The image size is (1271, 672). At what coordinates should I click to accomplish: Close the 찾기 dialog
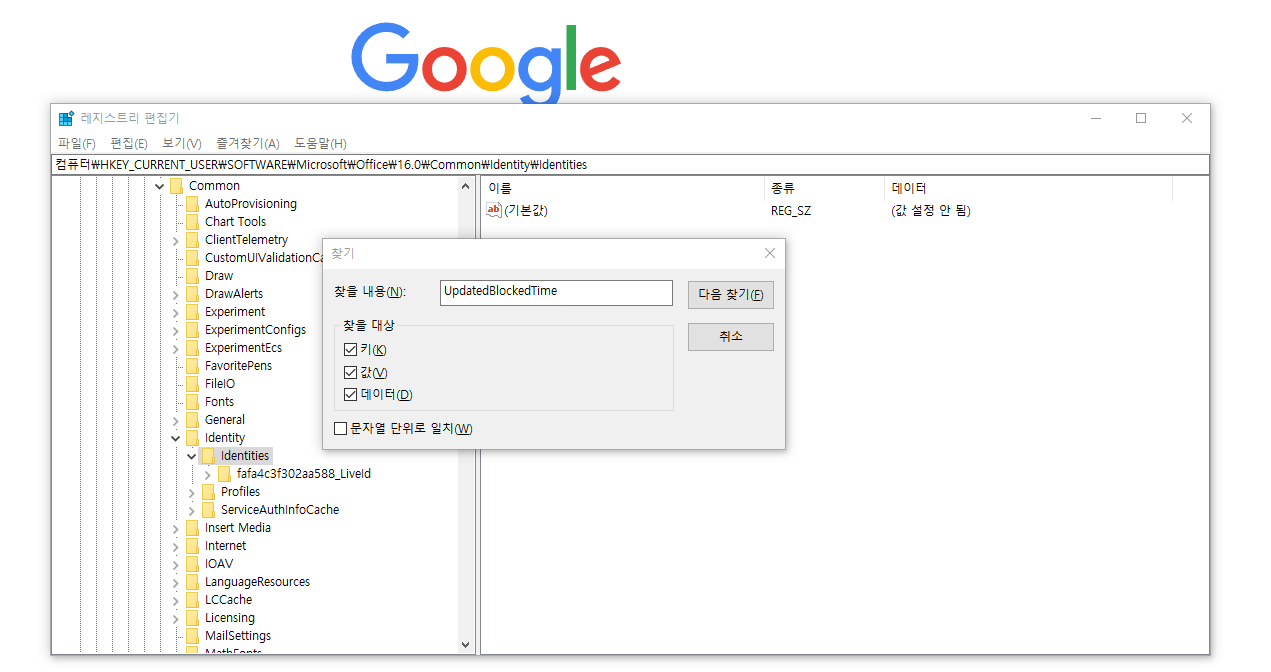click(x=770, y=254)
